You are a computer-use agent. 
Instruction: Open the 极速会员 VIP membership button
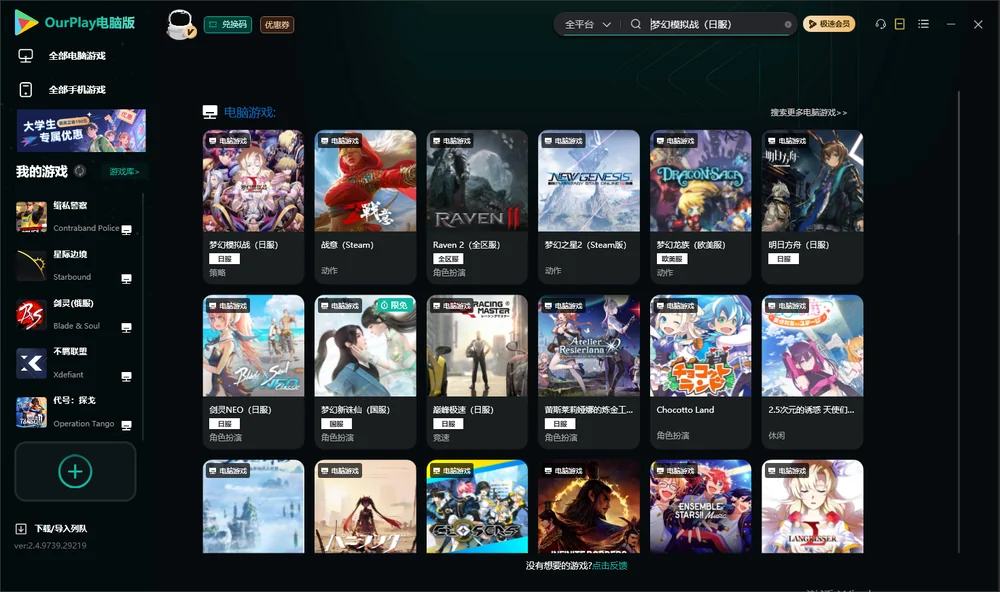coord(829,24)
